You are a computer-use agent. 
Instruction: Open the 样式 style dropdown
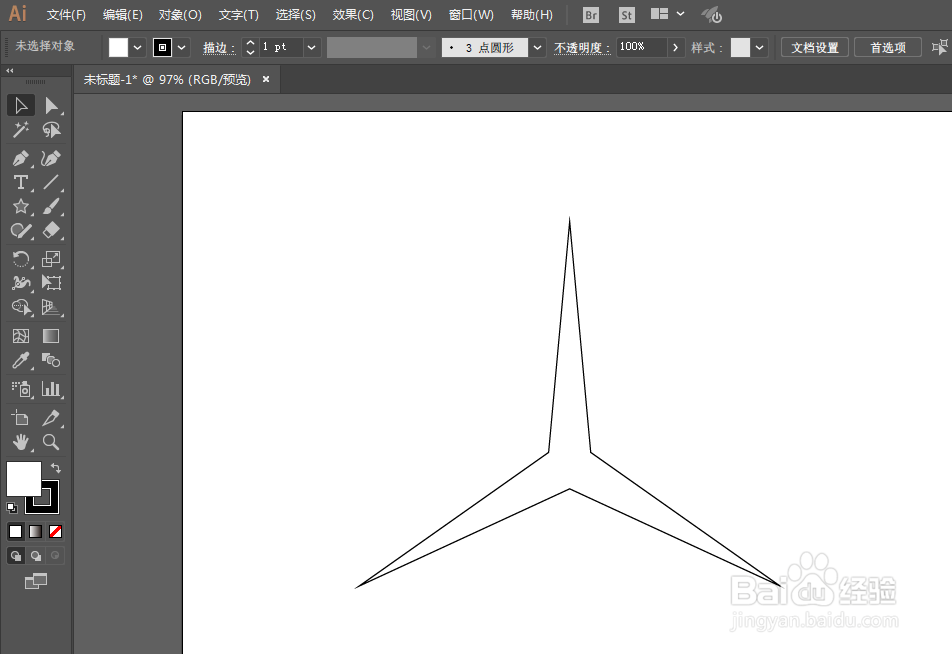[759, 46]
